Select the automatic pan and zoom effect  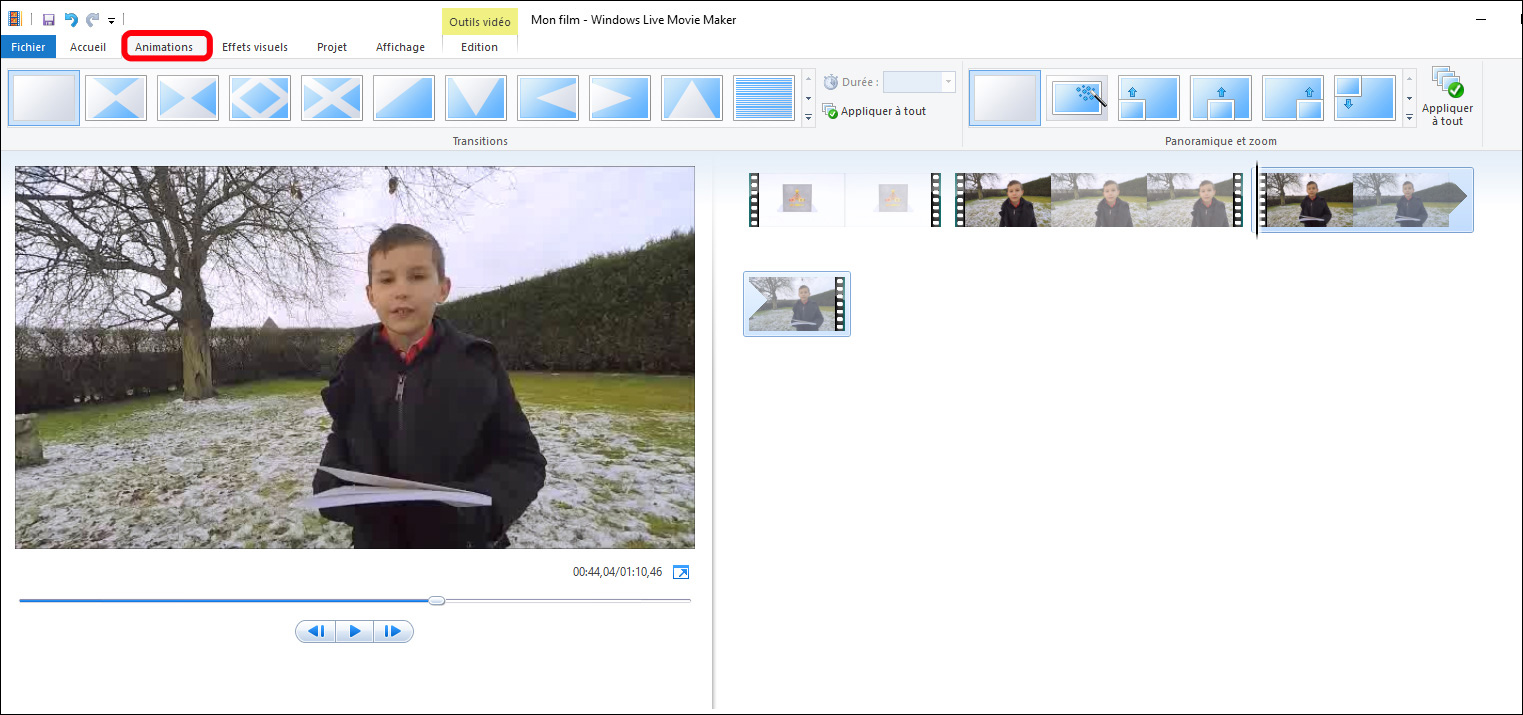pos(1076,97)
